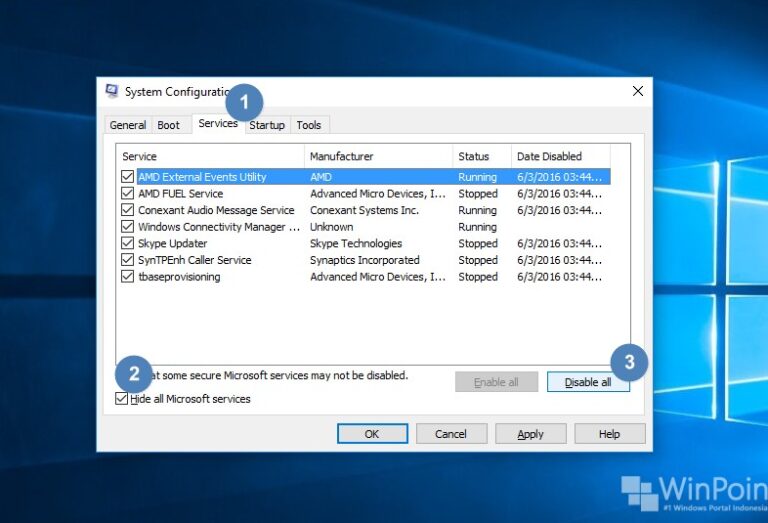Toggle Hide all Microsoft services checkbox
This screenshot has width=768, height=523.
121,399
